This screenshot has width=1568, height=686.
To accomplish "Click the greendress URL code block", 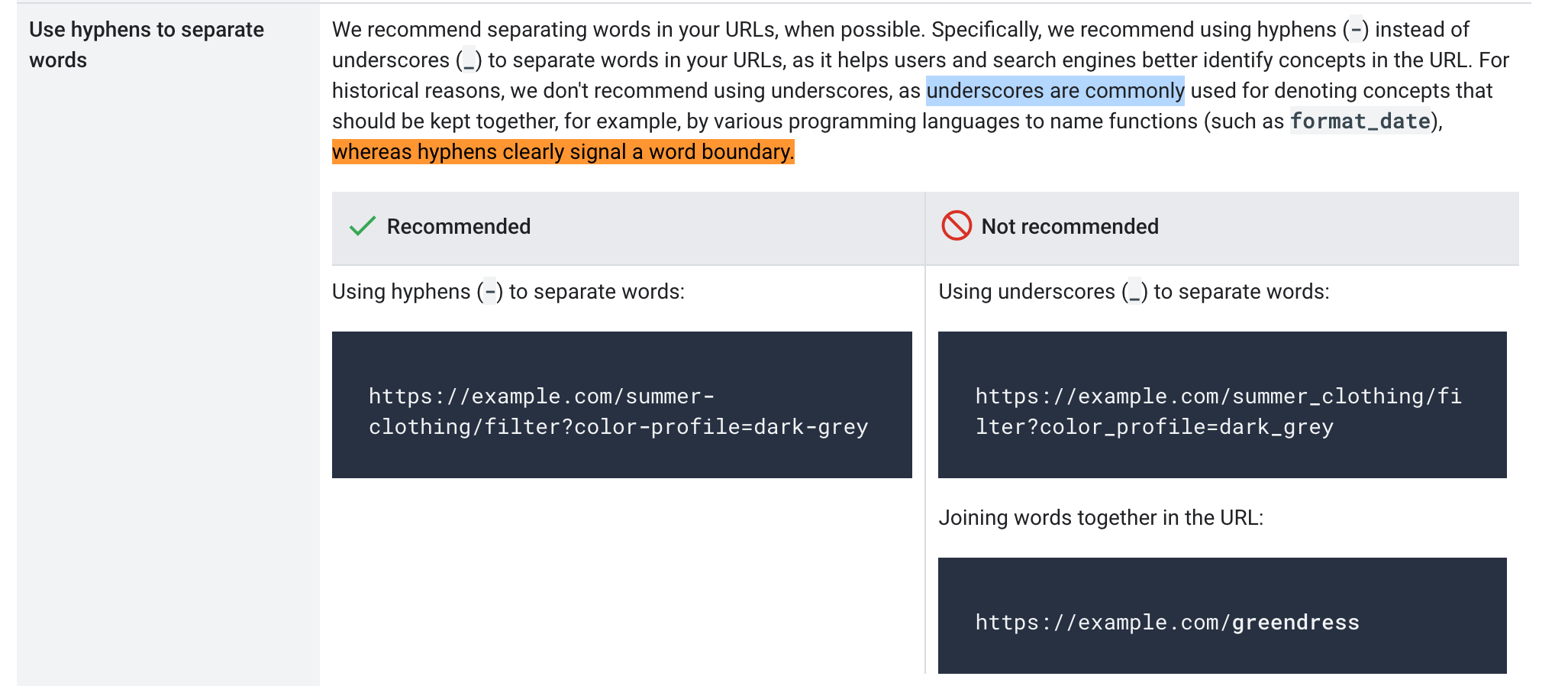I will 1222,616.
